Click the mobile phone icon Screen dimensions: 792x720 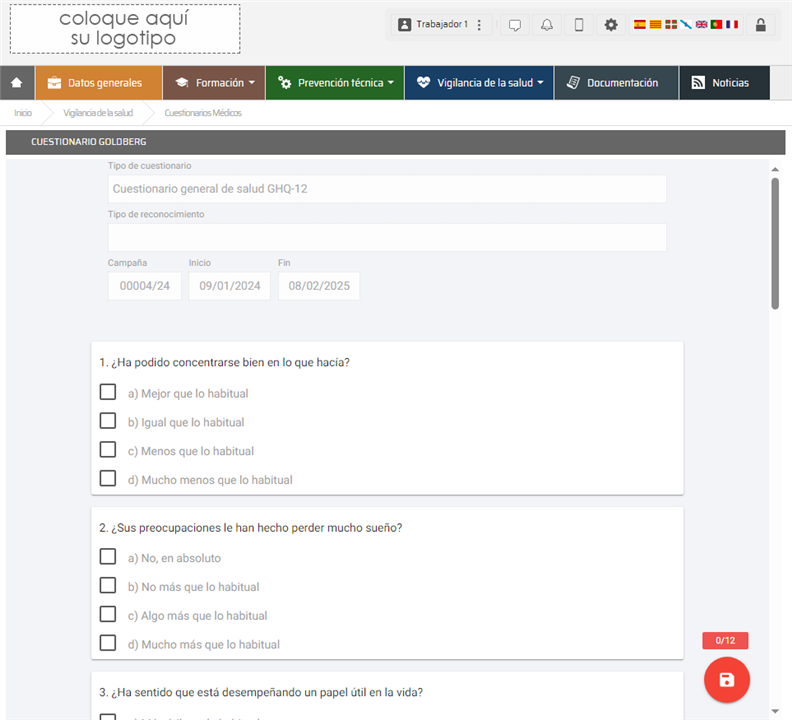point(579,25)
